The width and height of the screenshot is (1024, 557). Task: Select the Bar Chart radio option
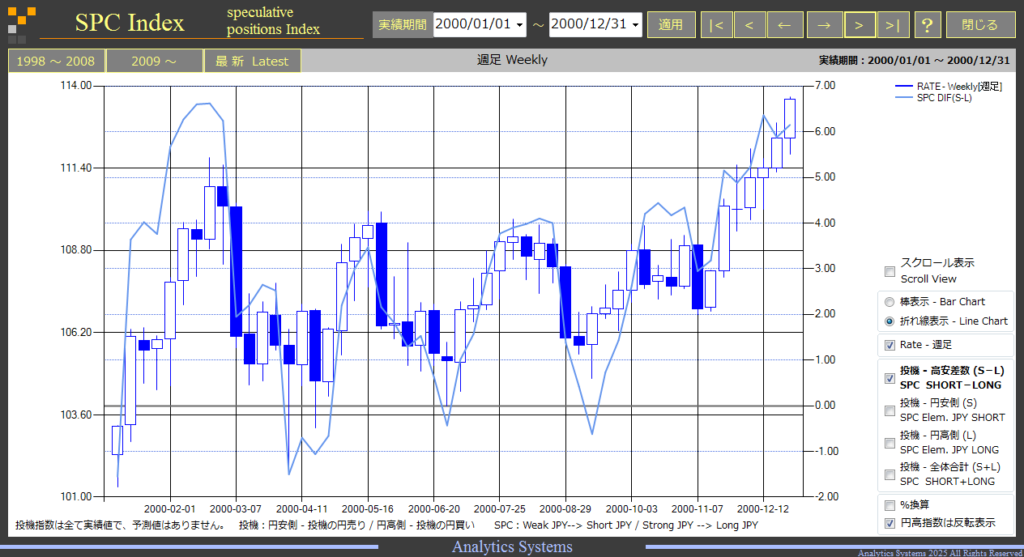889,302
